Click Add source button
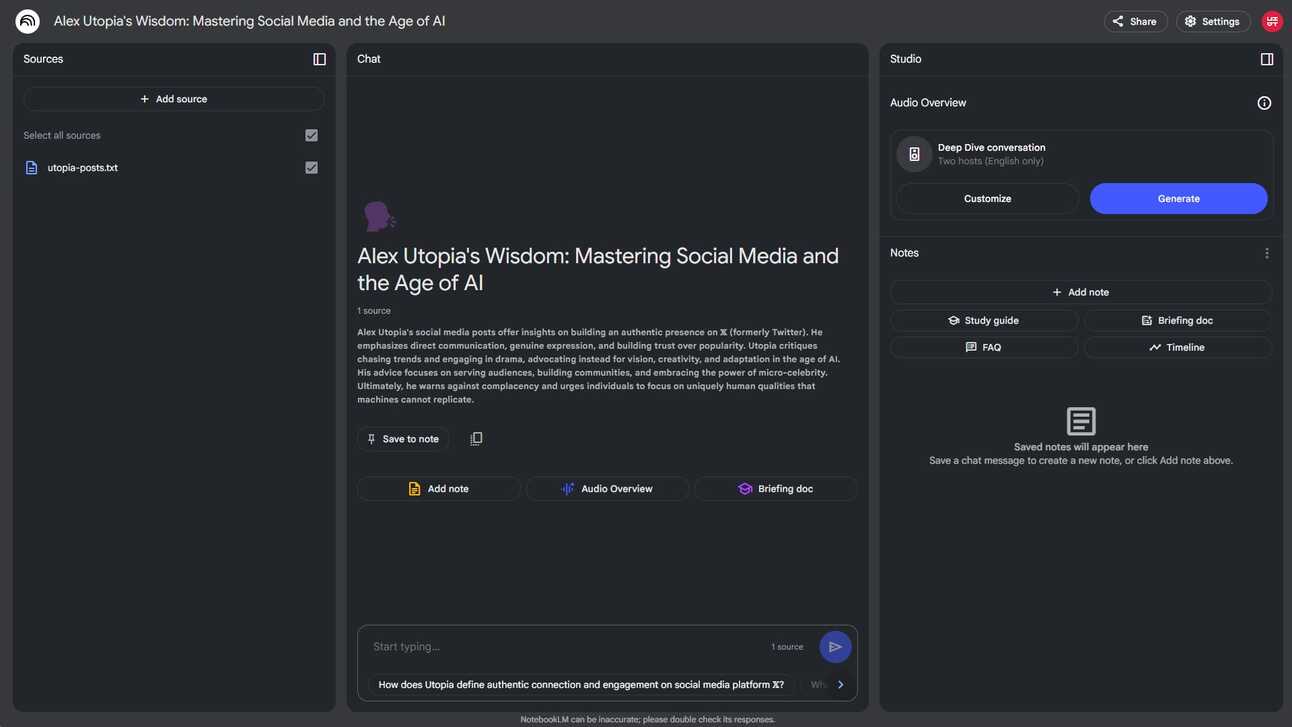Viewport: 1292px width, 727px height. click(174, 99)
